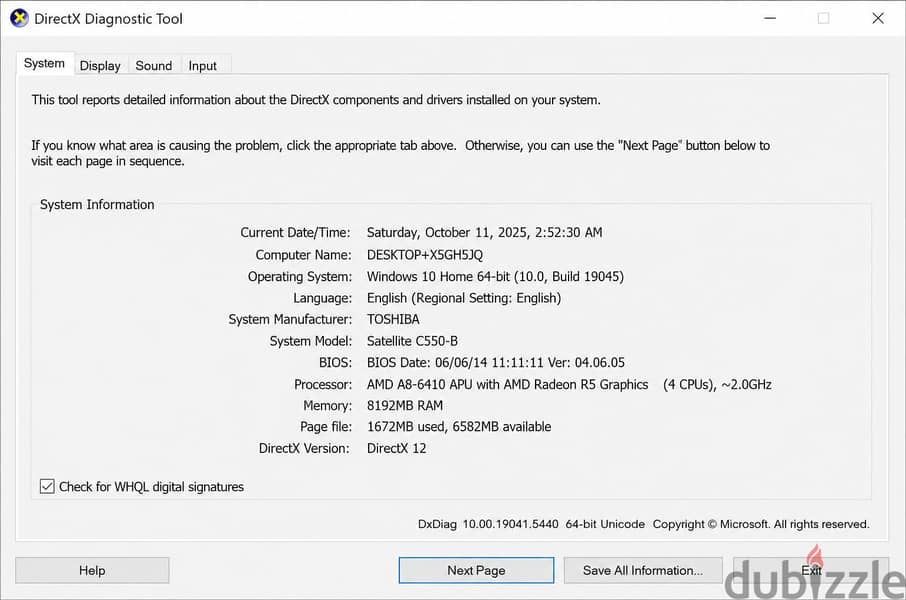
Task: Click 'Windows 10 Home 64-bit (10.0, Build 19045)'
Action: point(495,276)
